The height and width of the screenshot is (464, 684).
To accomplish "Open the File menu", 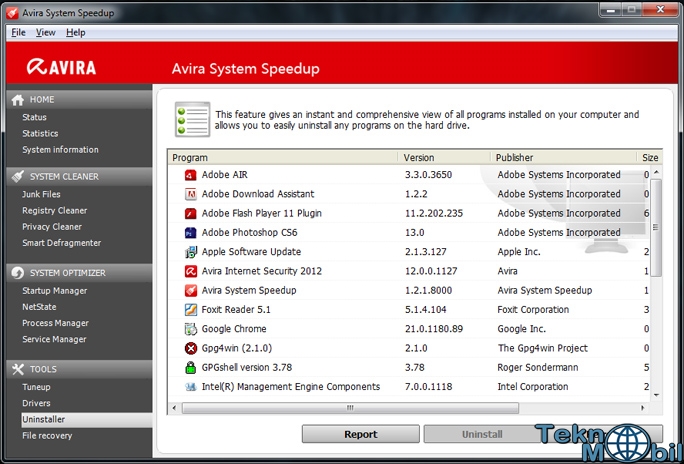I will click(18, 32).
